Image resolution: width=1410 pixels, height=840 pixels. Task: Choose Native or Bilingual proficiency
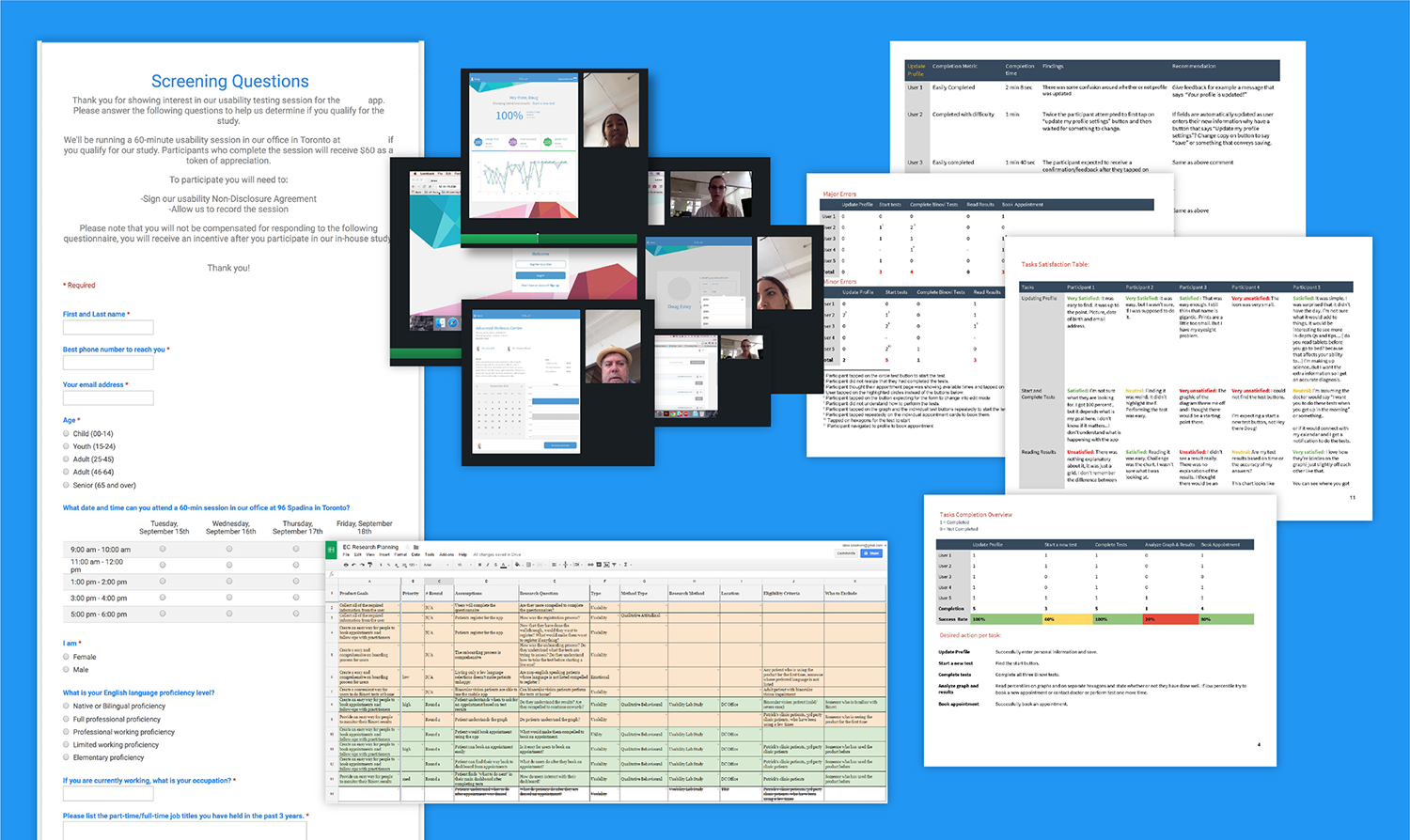click(x=67, y=706)
